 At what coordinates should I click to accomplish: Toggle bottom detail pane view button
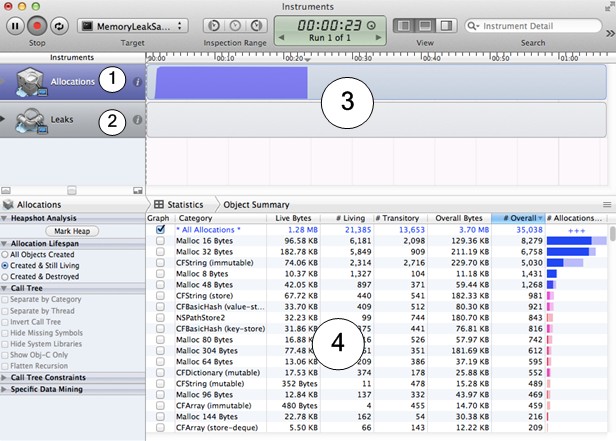pos(425,26)
